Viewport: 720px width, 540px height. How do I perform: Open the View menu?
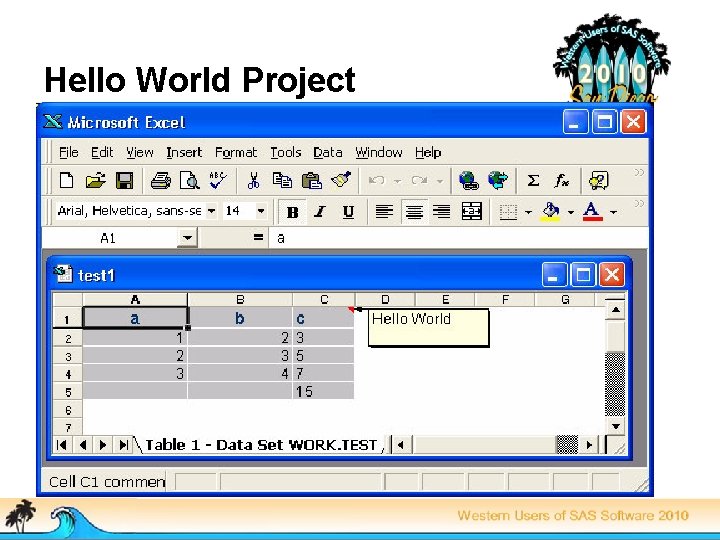[140, 152]
